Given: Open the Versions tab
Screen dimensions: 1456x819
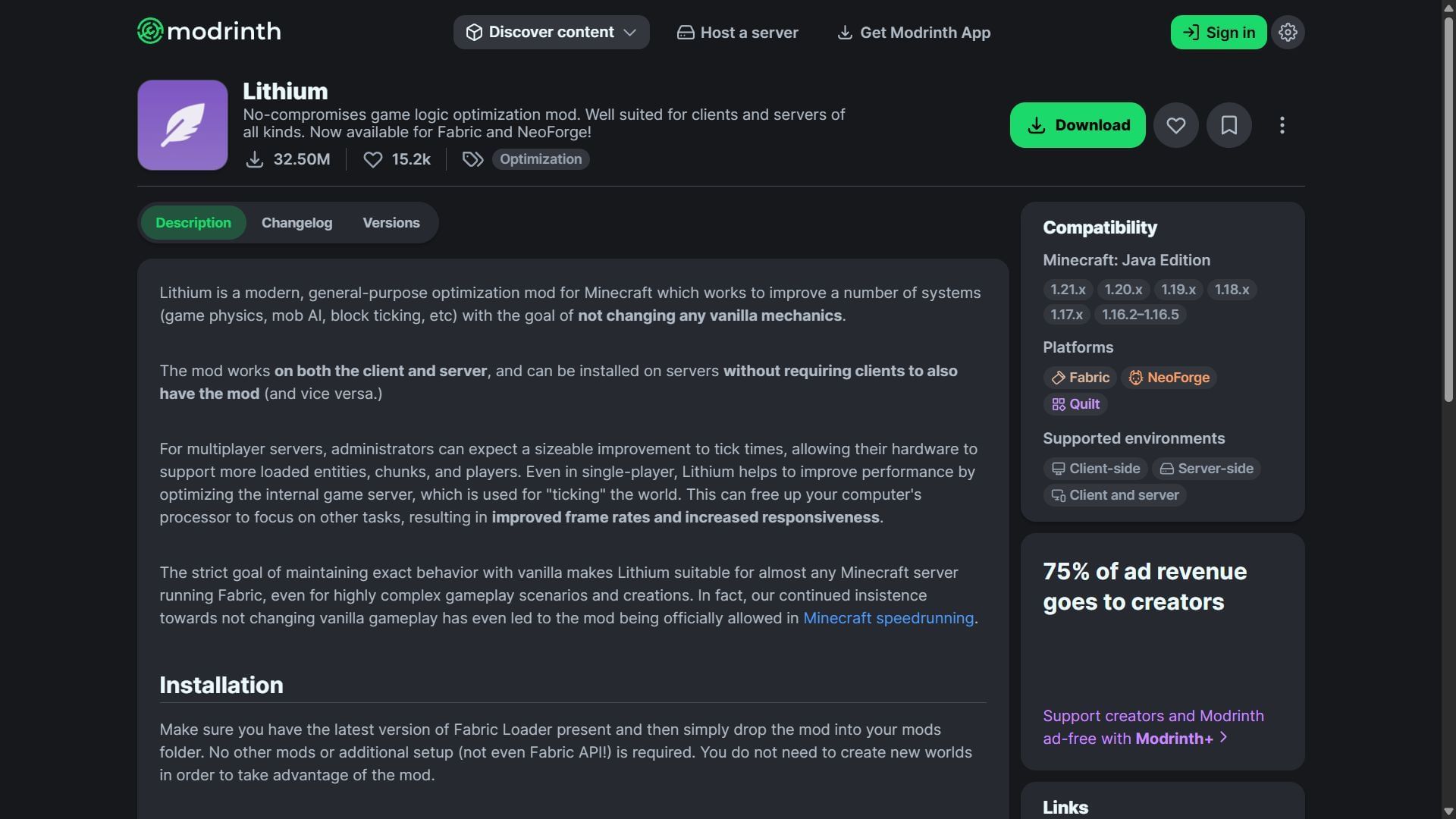Looking at the screenshot, I should click(x=391, y=223).
